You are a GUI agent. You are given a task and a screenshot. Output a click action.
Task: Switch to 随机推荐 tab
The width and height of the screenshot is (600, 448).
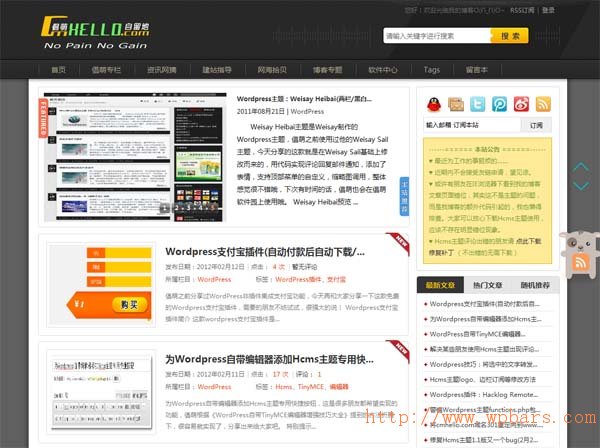(535, 285)
